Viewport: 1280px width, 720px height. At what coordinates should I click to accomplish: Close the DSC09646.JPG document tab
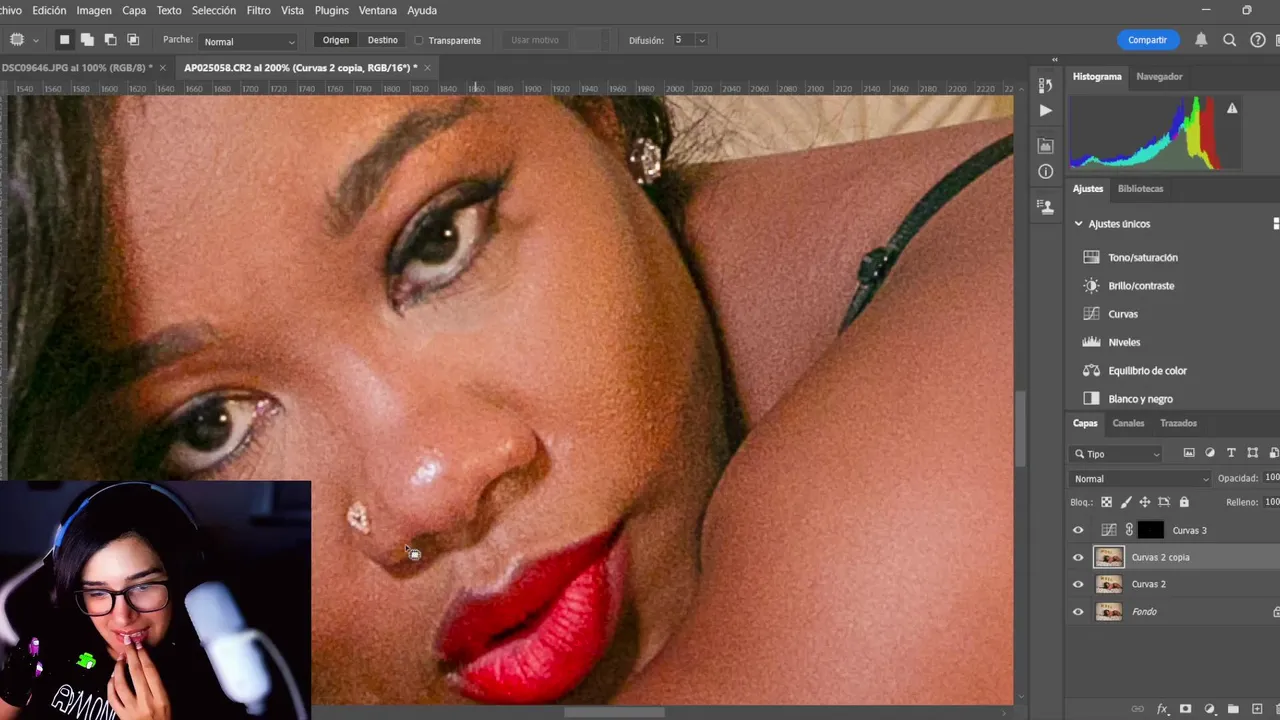pos(162,68)
